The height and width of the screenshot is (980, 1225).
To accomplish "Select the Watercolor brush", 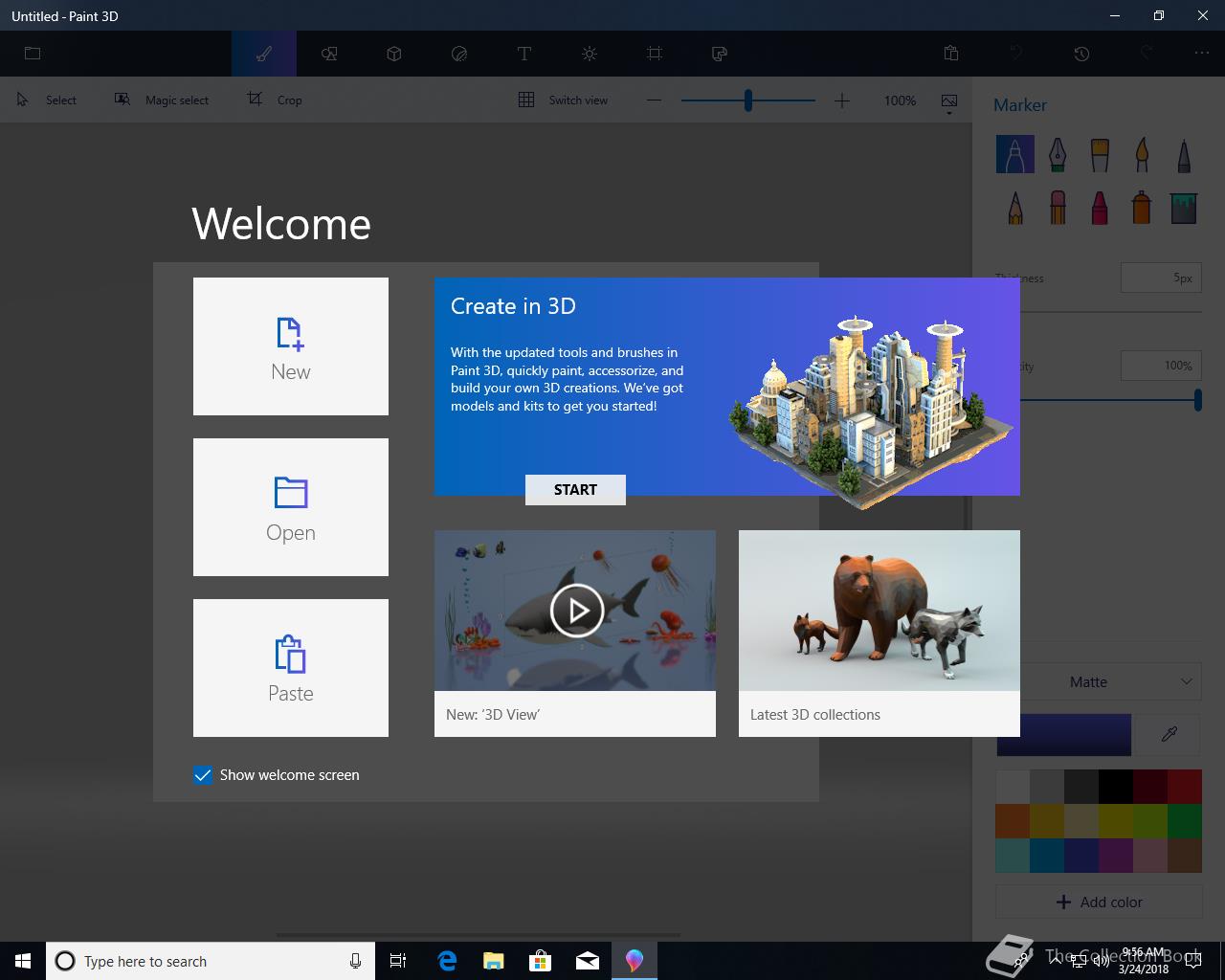I will coord(1142,154).
